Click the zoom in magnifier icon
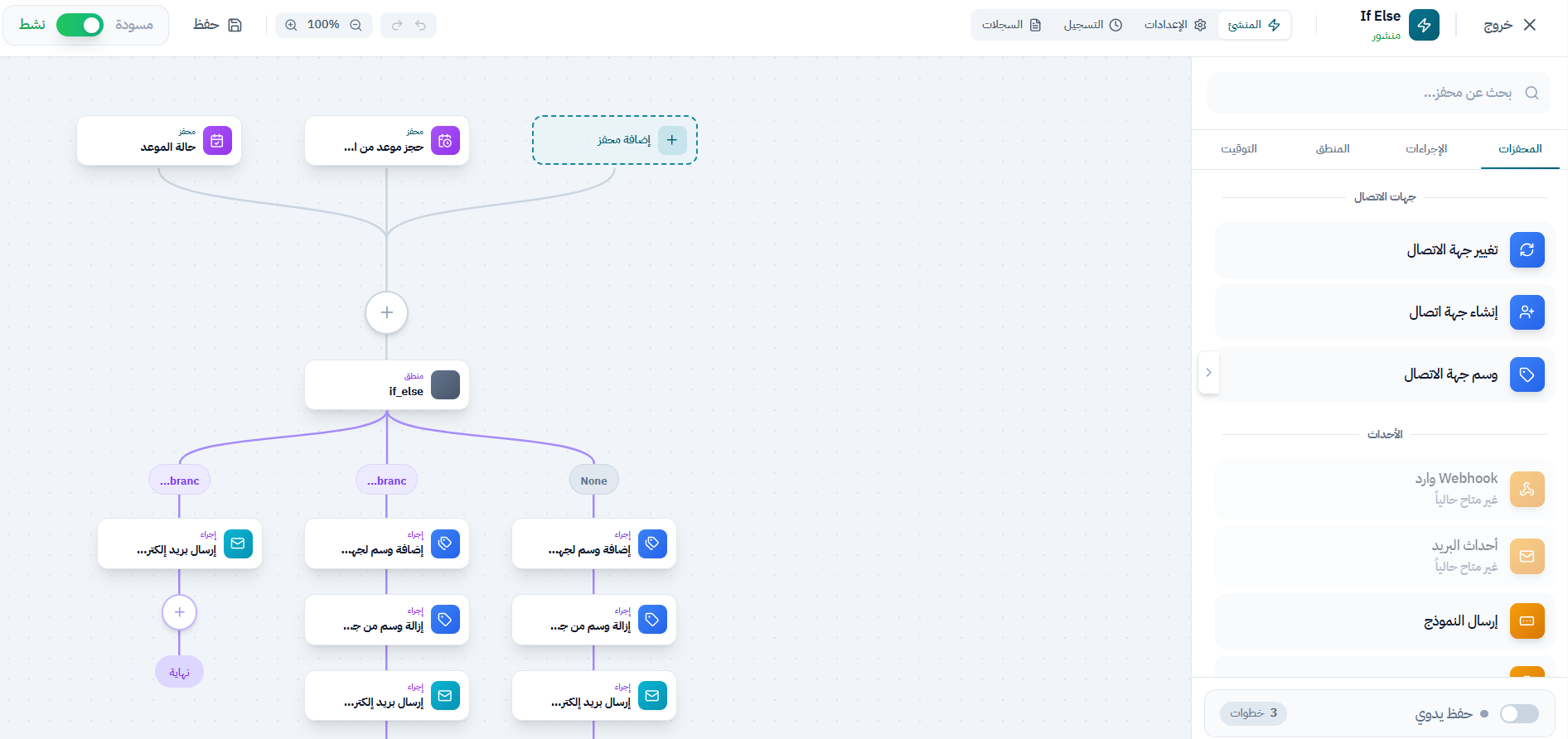The width and height of the screenshot is (1568, 739). (x=291, y=25)
